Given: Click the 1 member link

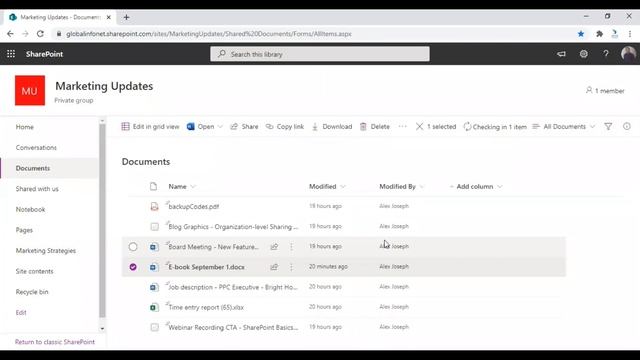Looking at the screenshot, I should (x=605, y=91).
